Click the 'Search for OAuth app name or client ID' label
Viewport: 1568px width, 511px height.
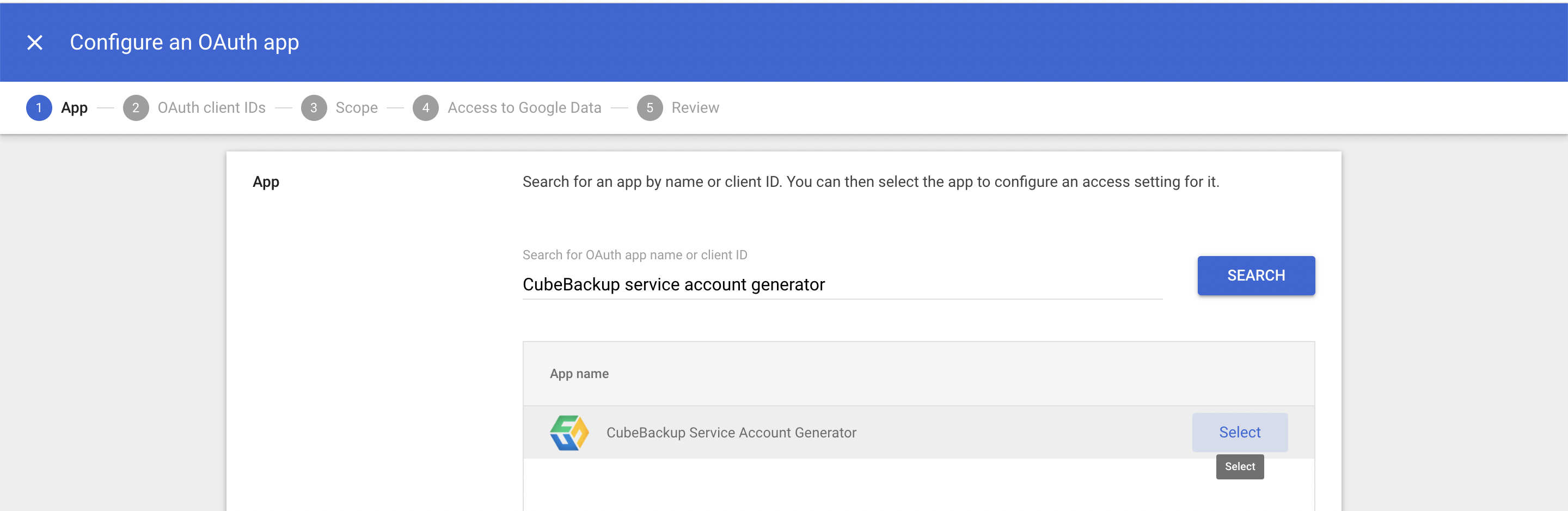pos(634,255)
